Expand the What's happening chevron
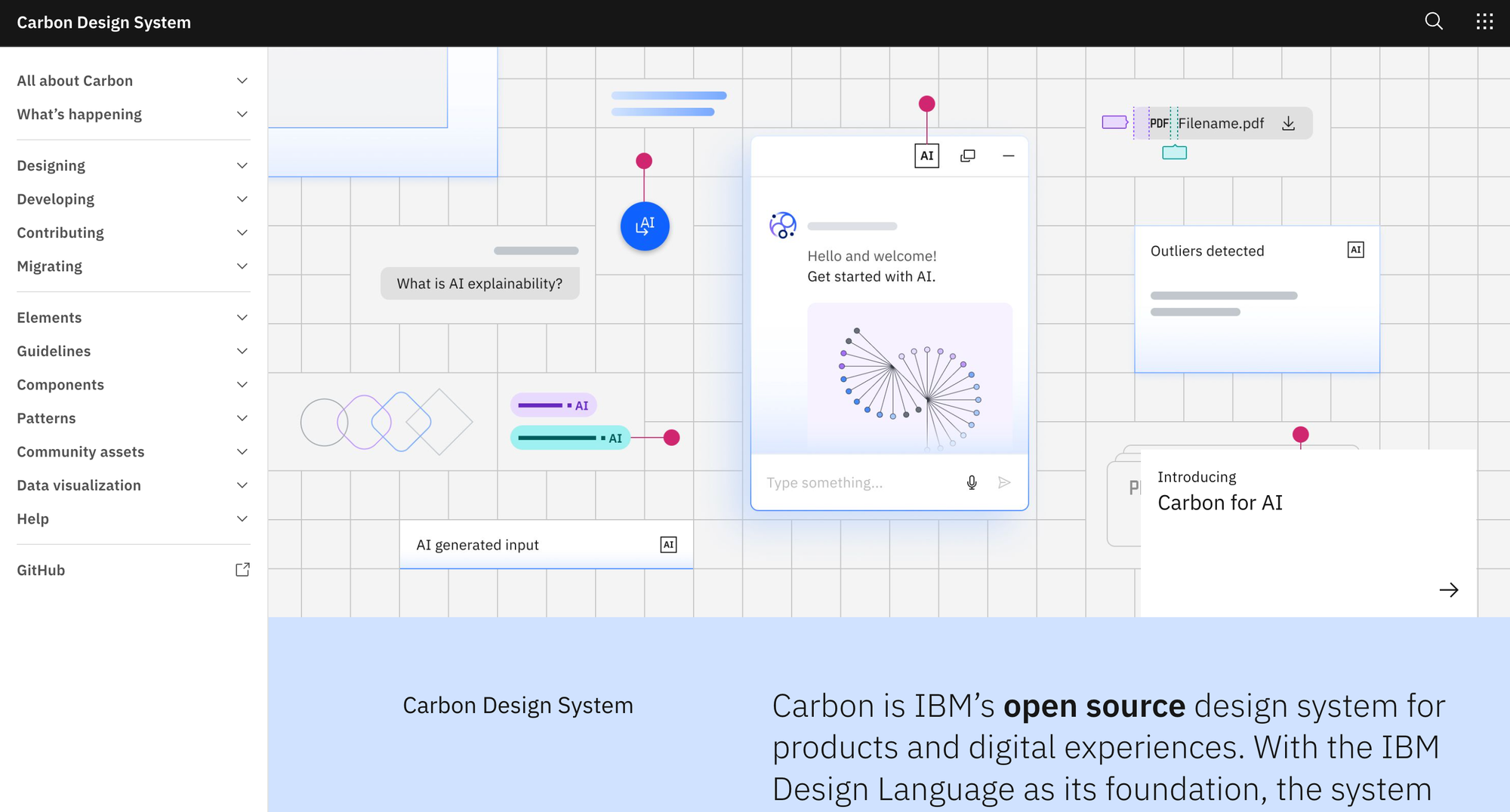The image size is (1510, 812). tap(242, 115)
